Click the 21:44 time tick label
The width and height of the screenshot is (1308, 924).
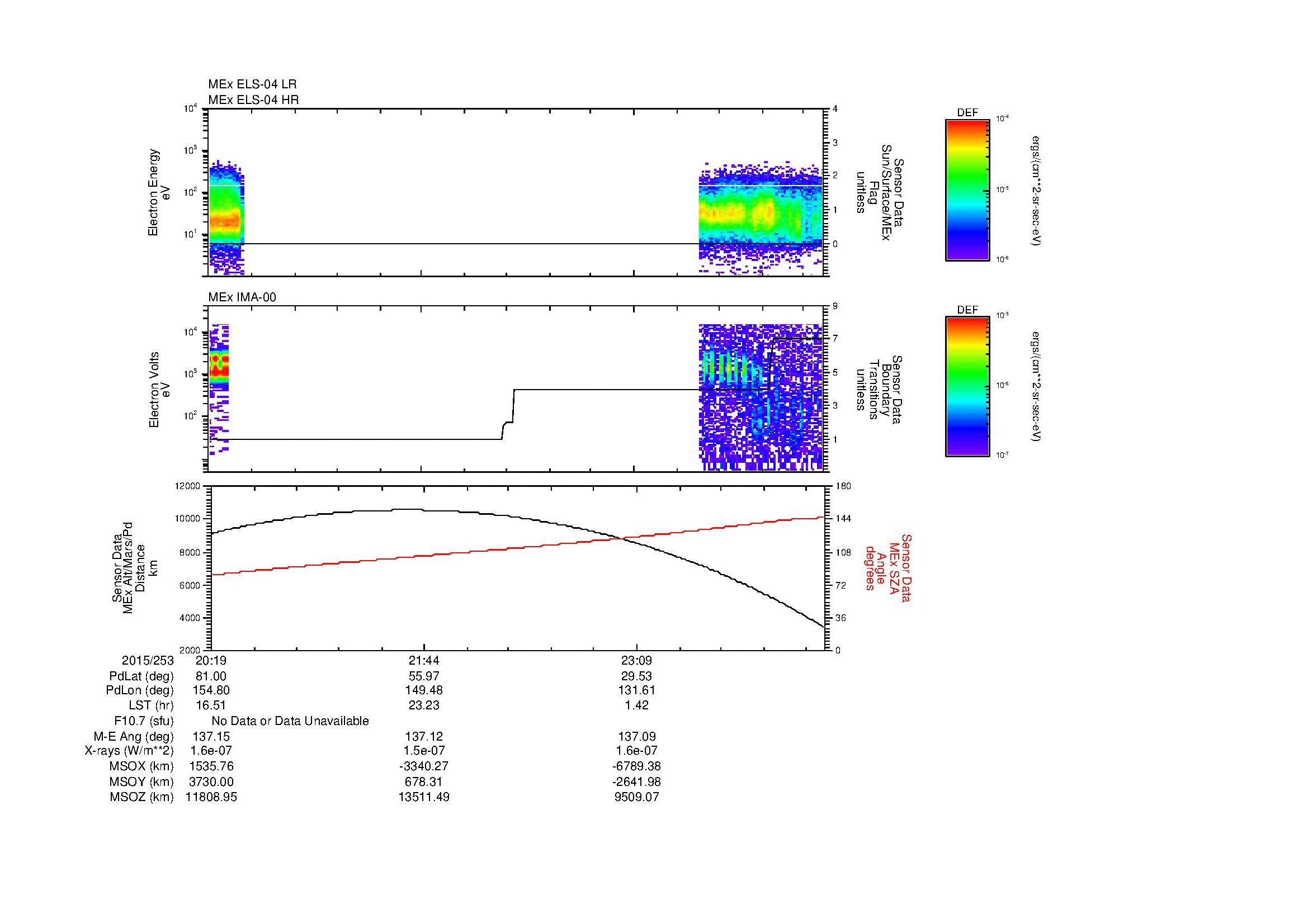tap(424, 660)
